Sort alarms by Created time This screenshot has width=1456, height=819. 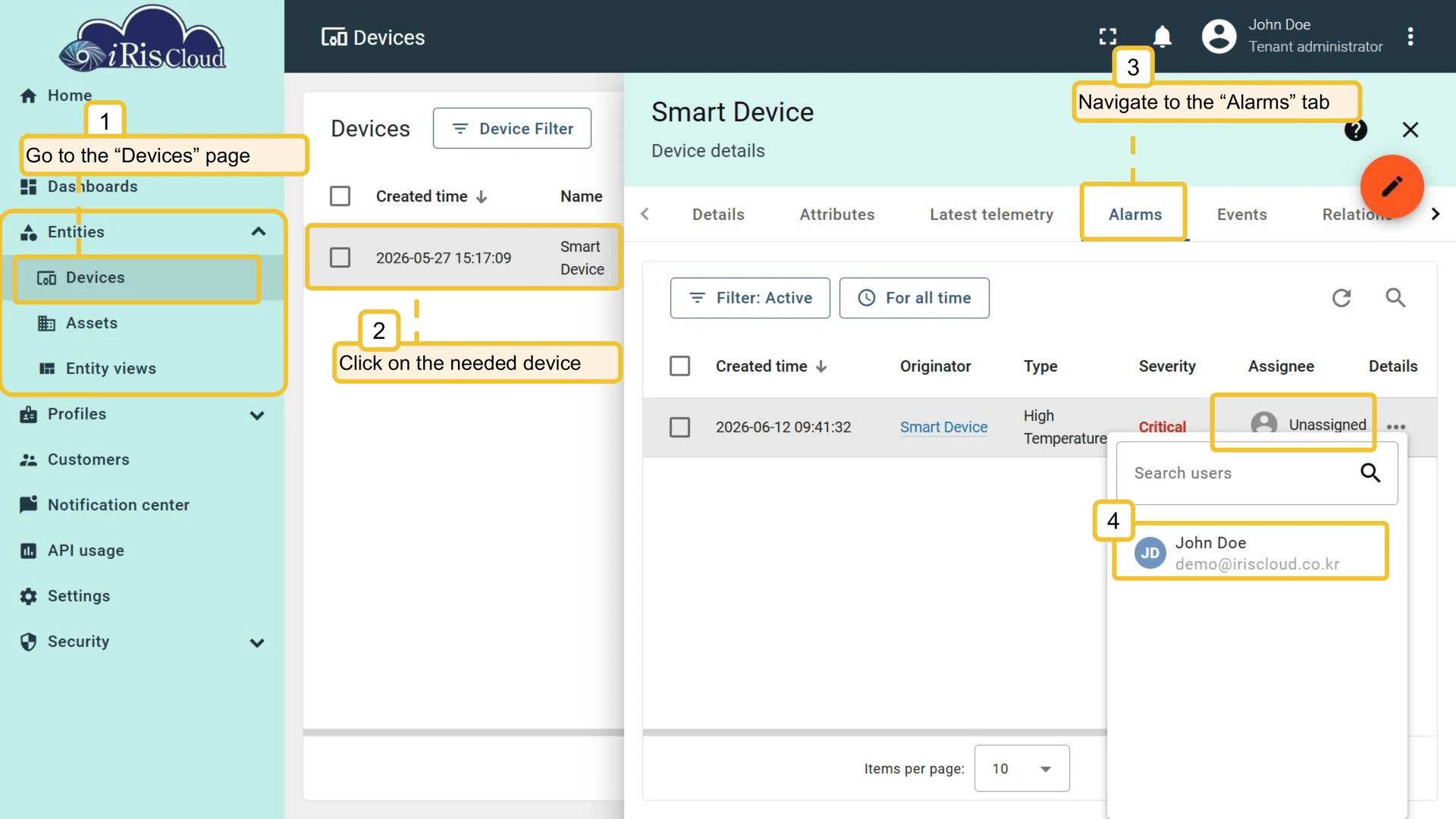770,366
